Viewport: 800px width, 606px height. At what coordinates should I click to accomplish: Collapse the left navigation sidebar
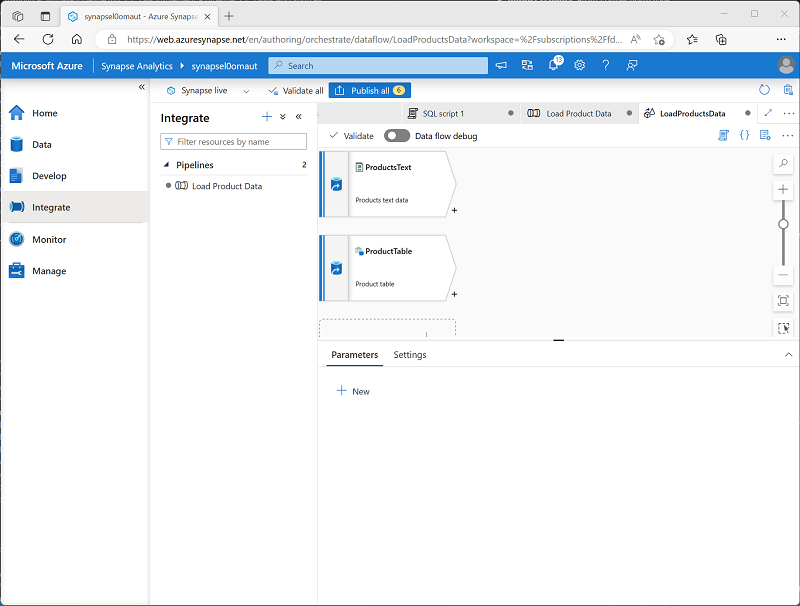(142, 87)
